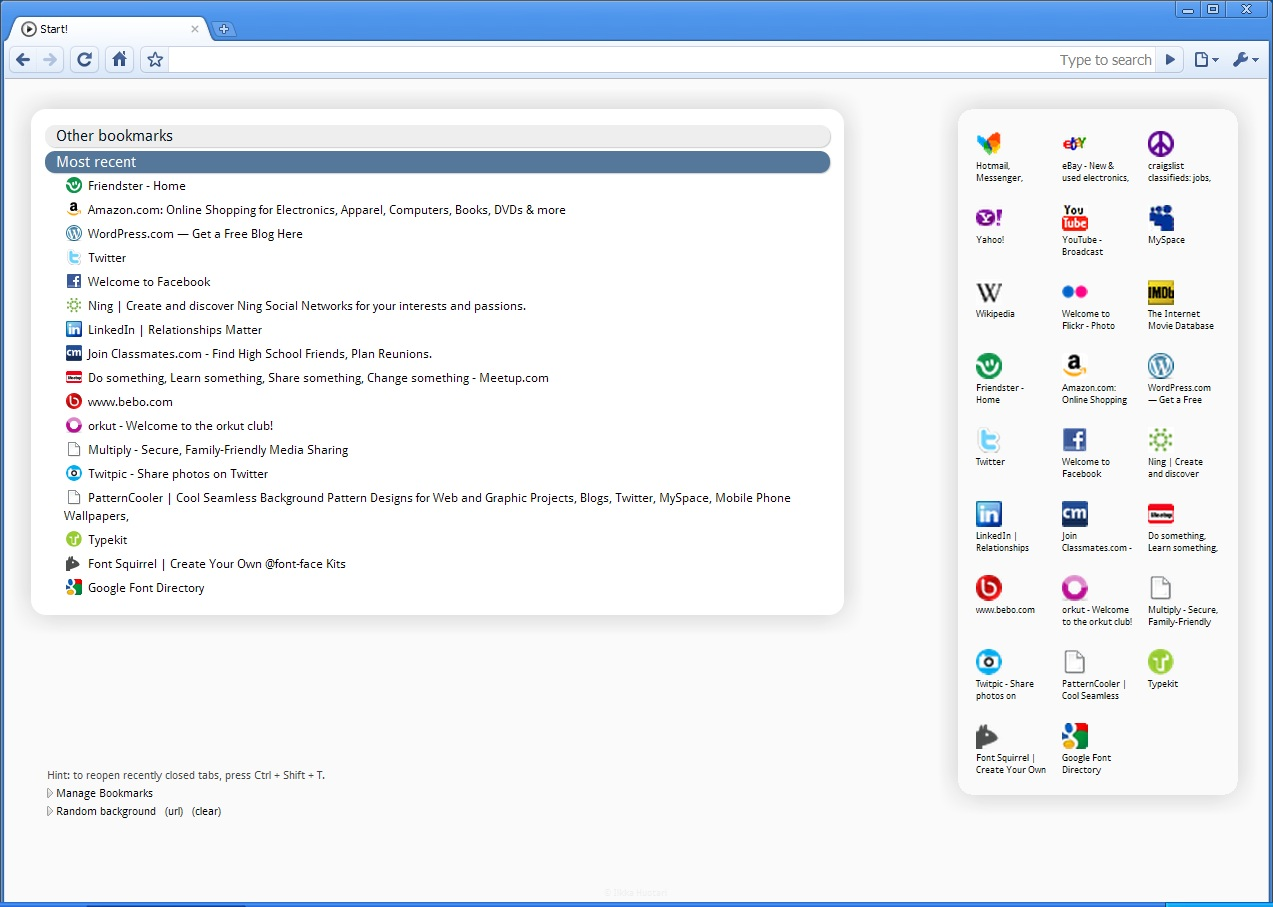Screen dimensions: 1273x907
Task: Open the wrench tools menu
Action: click(1245, 60)
